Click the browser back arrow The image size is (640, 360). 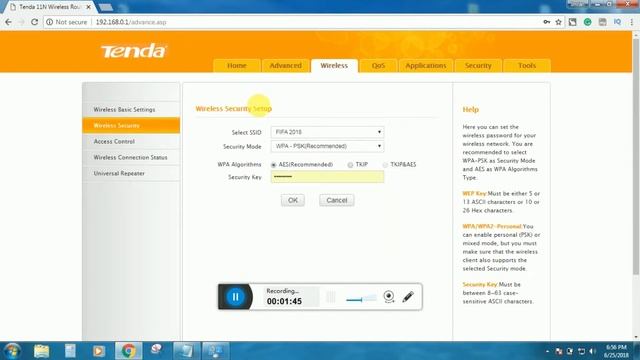tap(9, 22)
